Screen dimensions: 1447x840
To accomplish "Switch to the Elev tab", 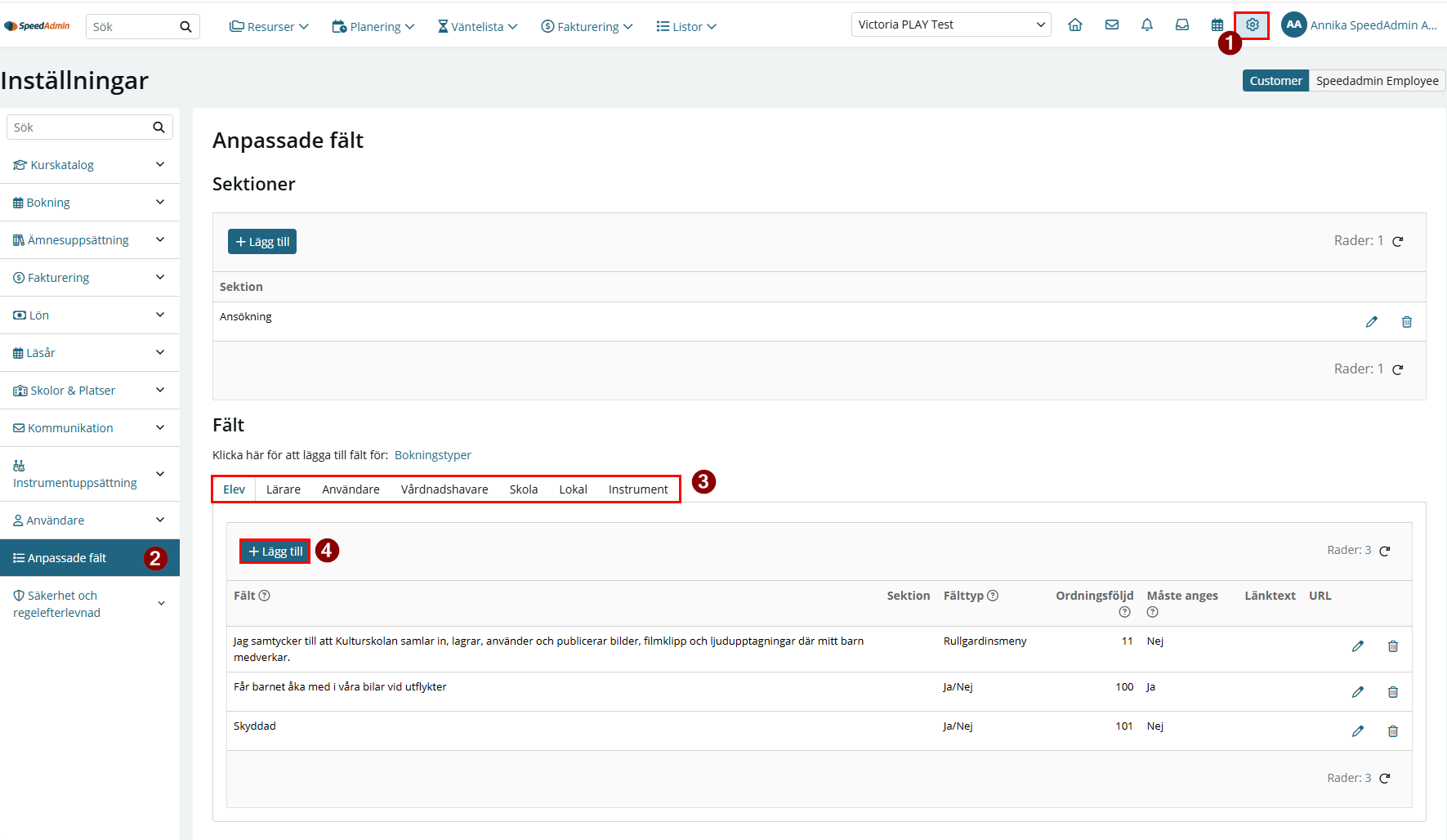I will (234, 489).
